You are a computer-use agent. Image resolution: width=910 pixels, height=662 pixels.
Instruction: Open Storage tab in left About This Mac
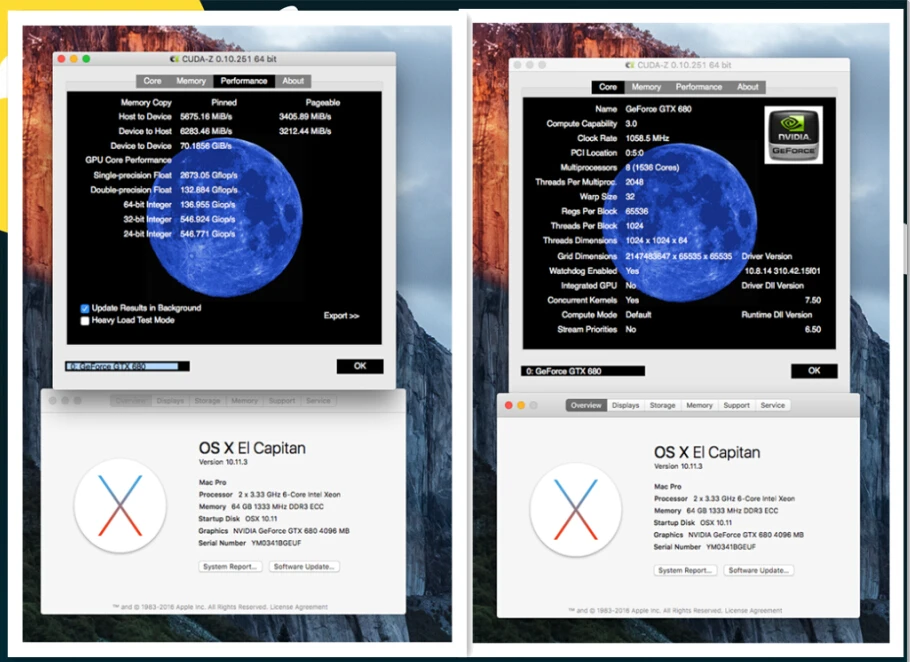[x=207, y=401]
